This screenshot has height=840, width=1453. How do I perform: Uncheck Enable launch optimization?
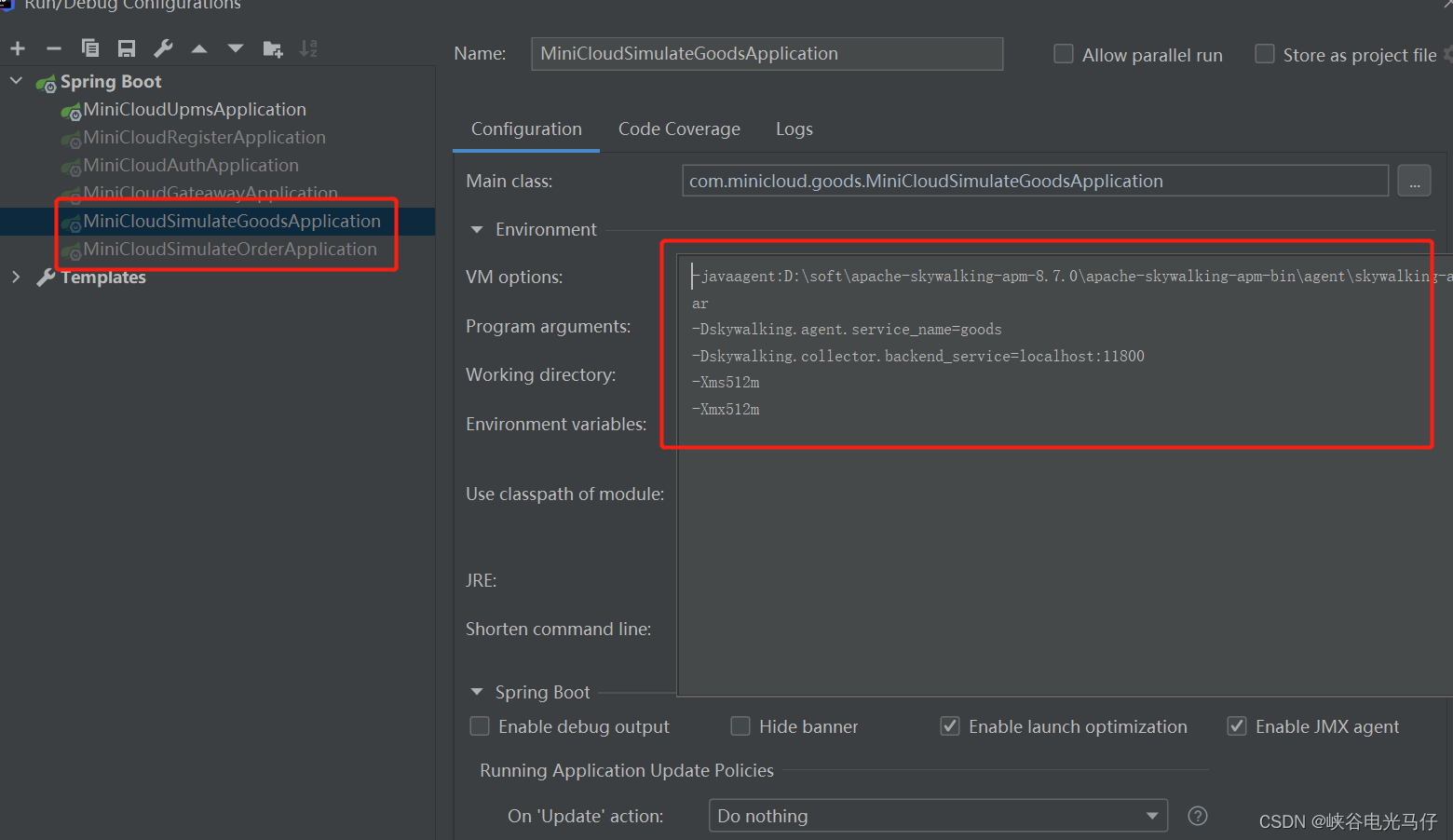(950, 726)
